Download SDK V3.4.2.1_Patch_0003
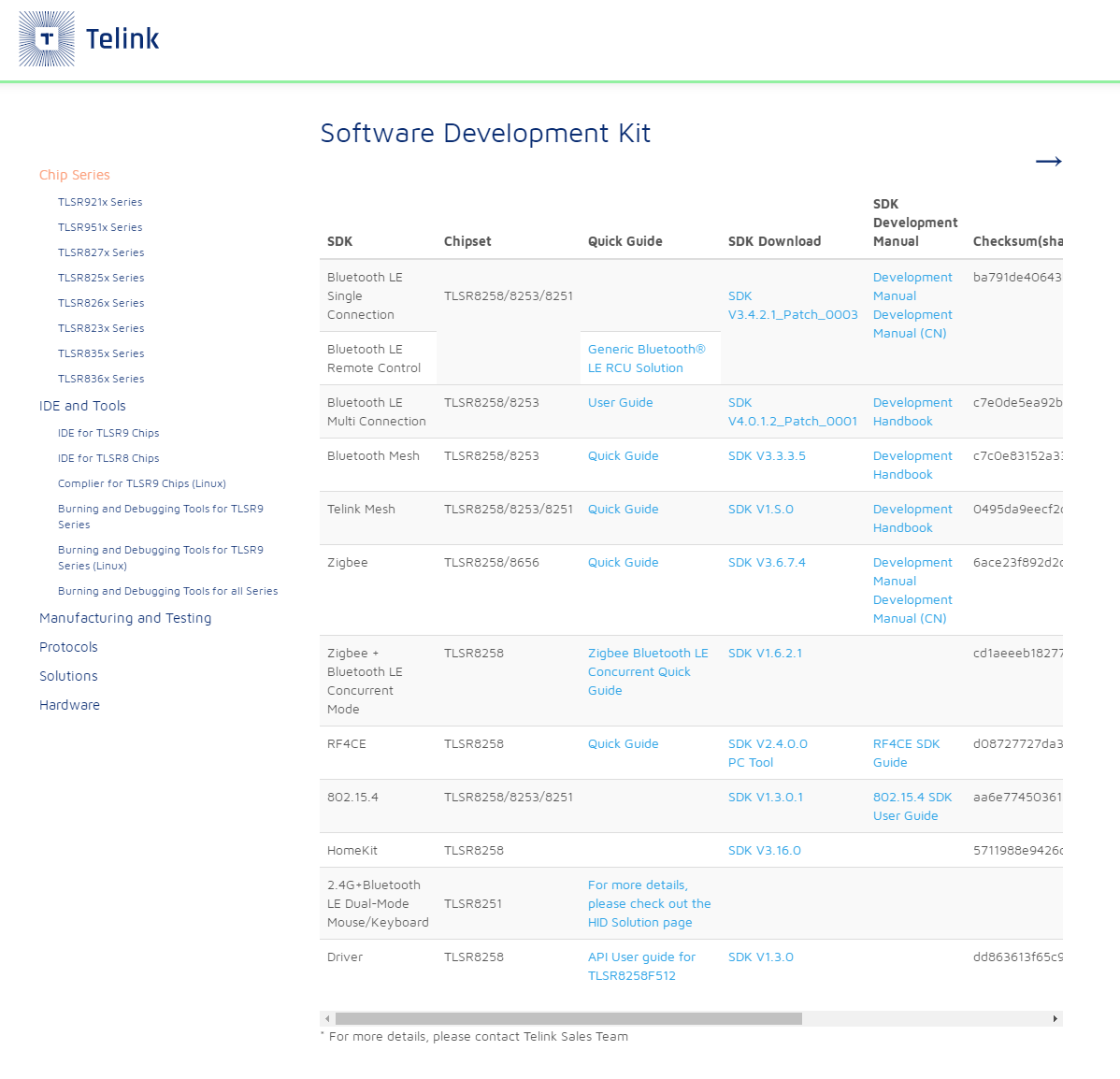Image resolution: width=1120 pixels, height=1079 pixels. pyautogui.click(x=792, y=305)
